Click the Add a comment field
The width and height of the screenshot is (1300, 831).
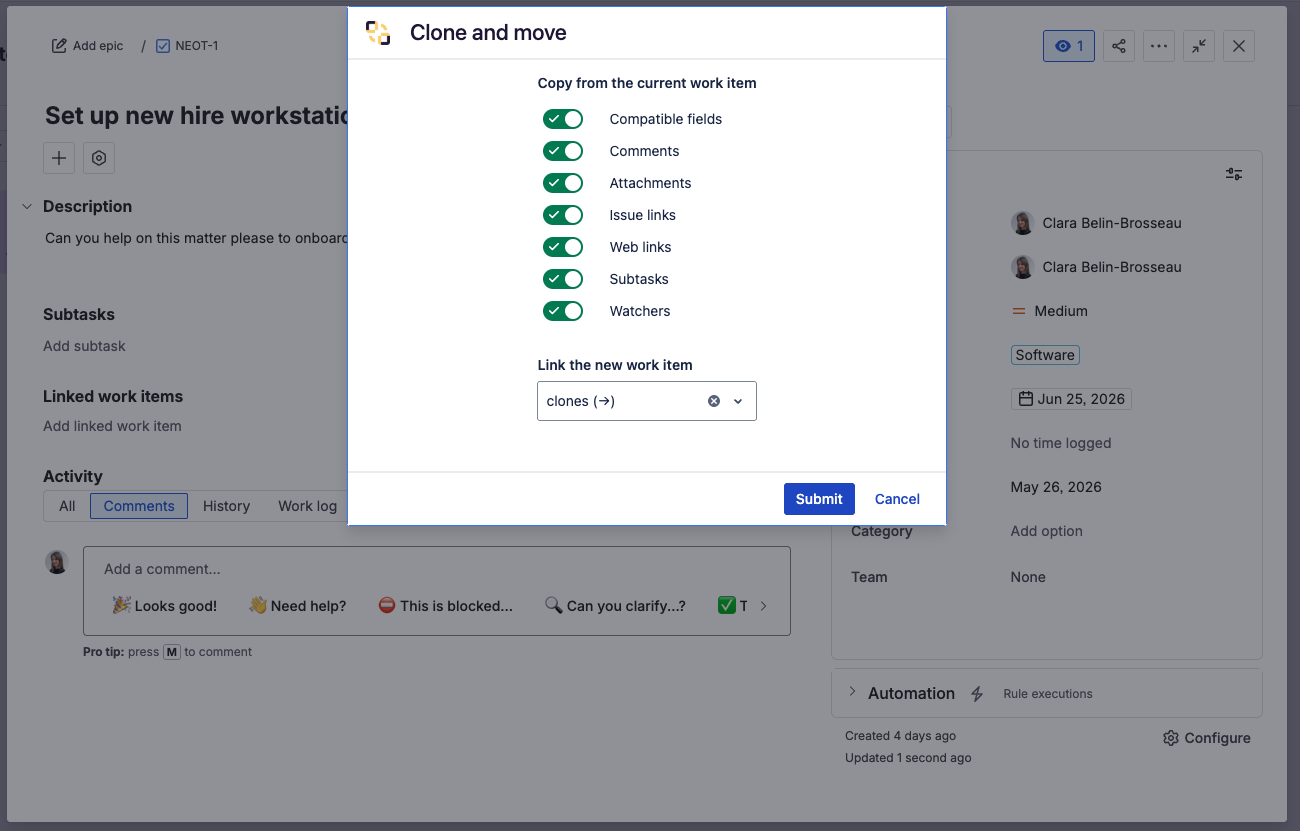(437, 569)
